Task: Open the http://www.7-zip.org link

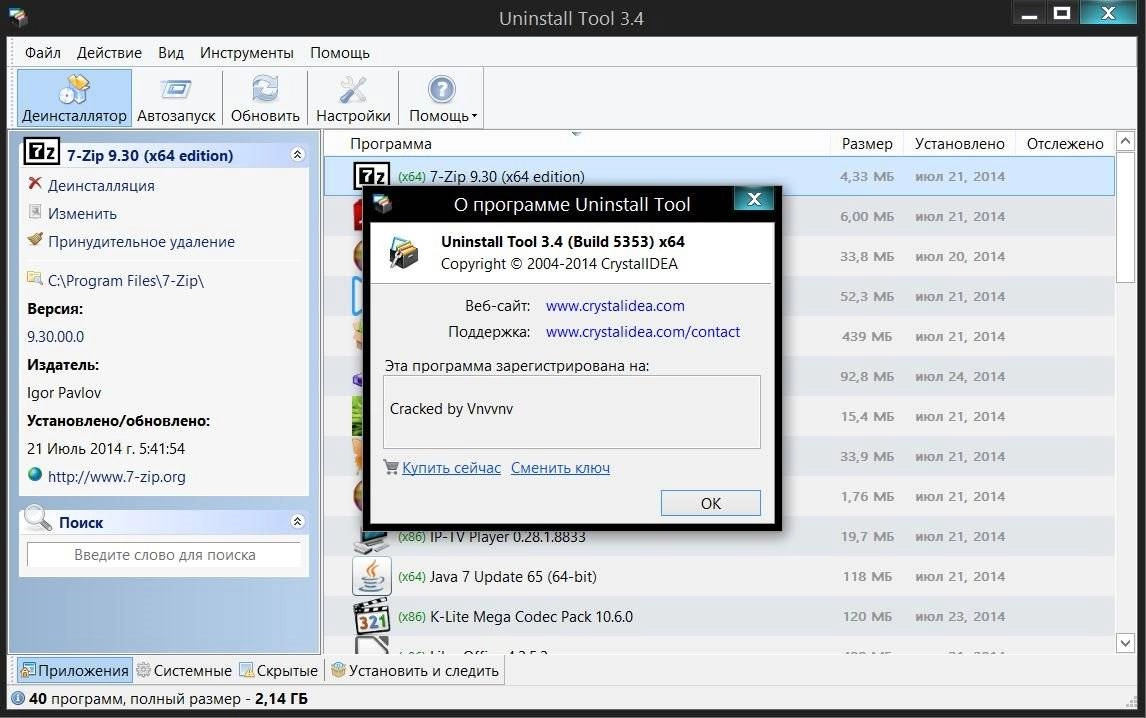Action: pos(116,477)
